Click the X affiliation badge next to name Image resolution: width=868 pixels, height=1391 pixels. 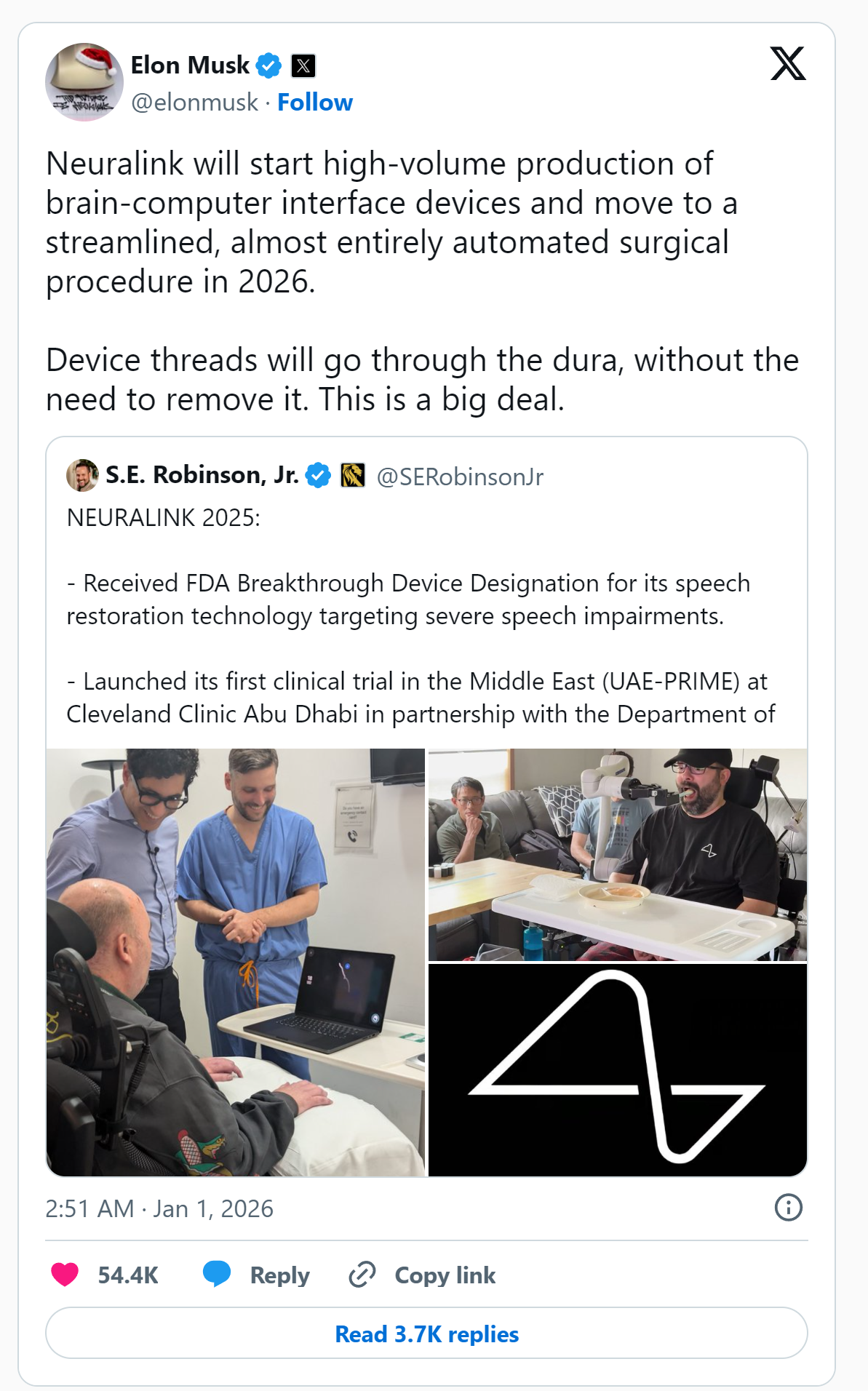[x=303, y=66]
